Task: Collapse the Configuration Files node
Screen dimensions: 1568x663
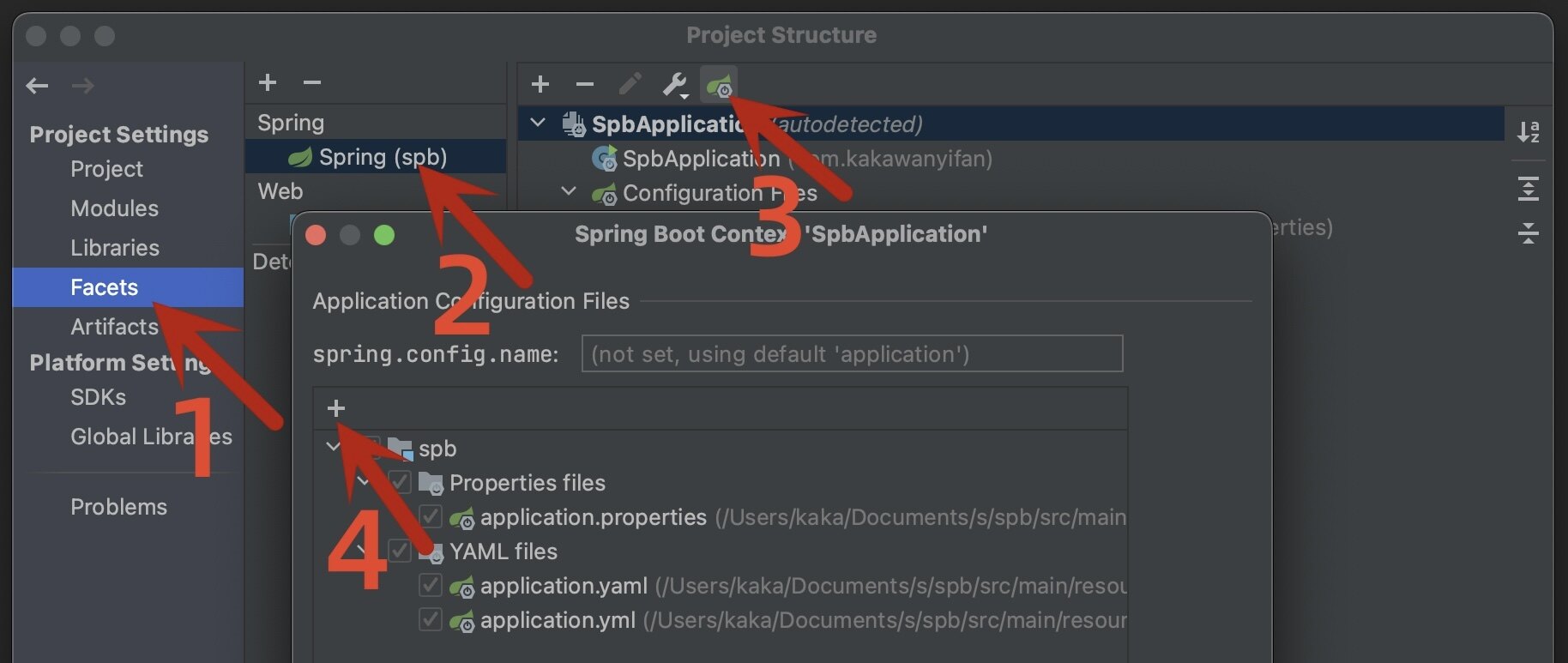Action: (569, 192)
